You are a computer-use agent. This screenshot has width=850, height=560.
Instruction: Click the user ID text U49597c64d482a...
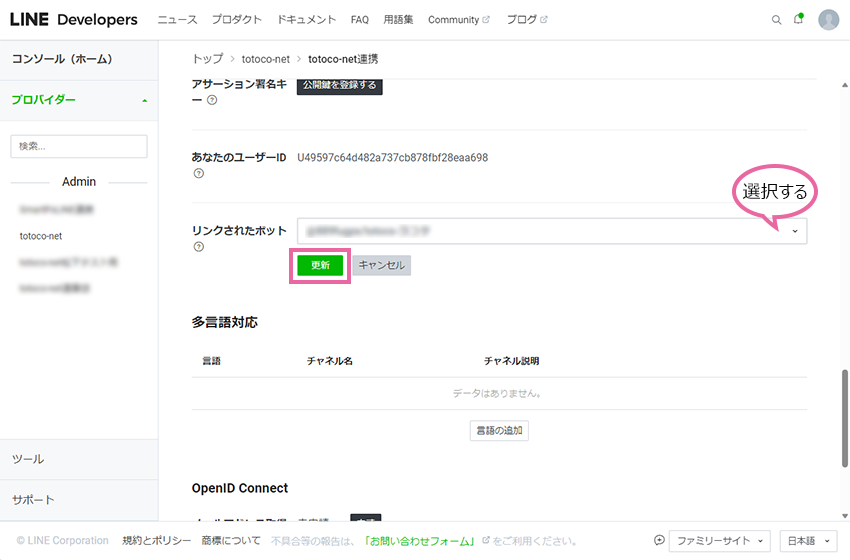(392, 158)
